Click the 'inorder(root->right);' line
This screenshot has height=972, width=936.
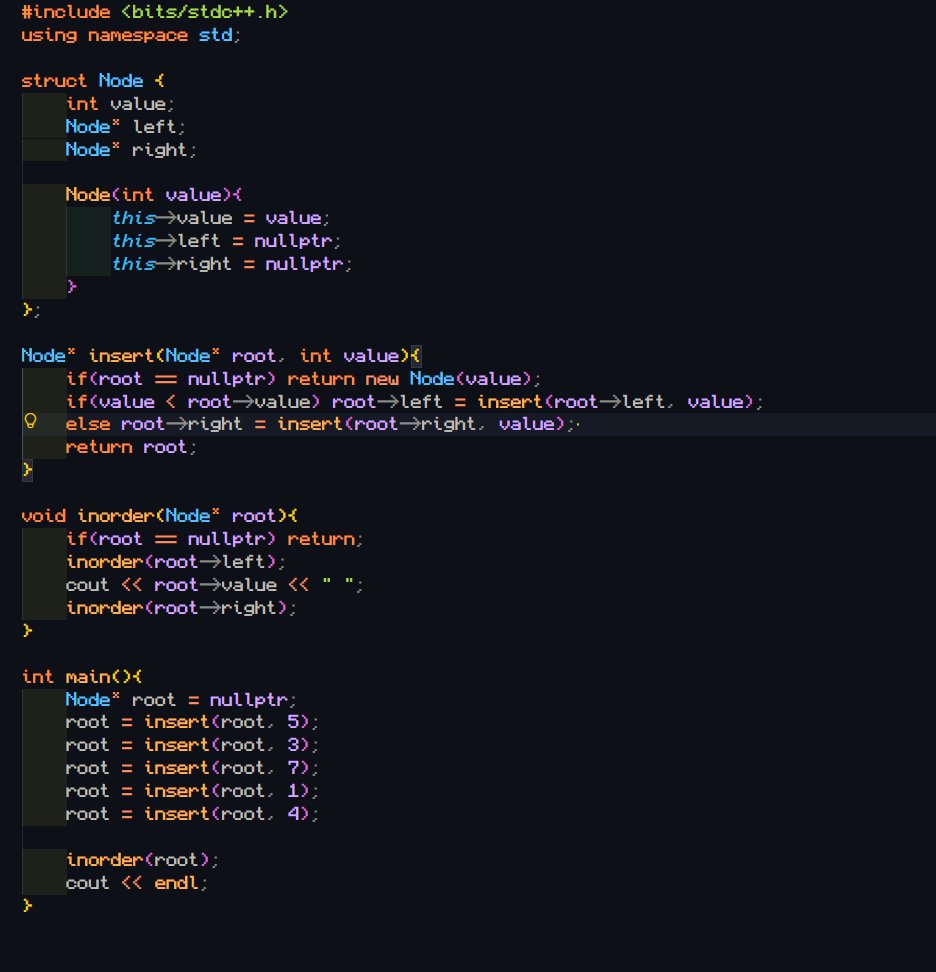(181, 608)
